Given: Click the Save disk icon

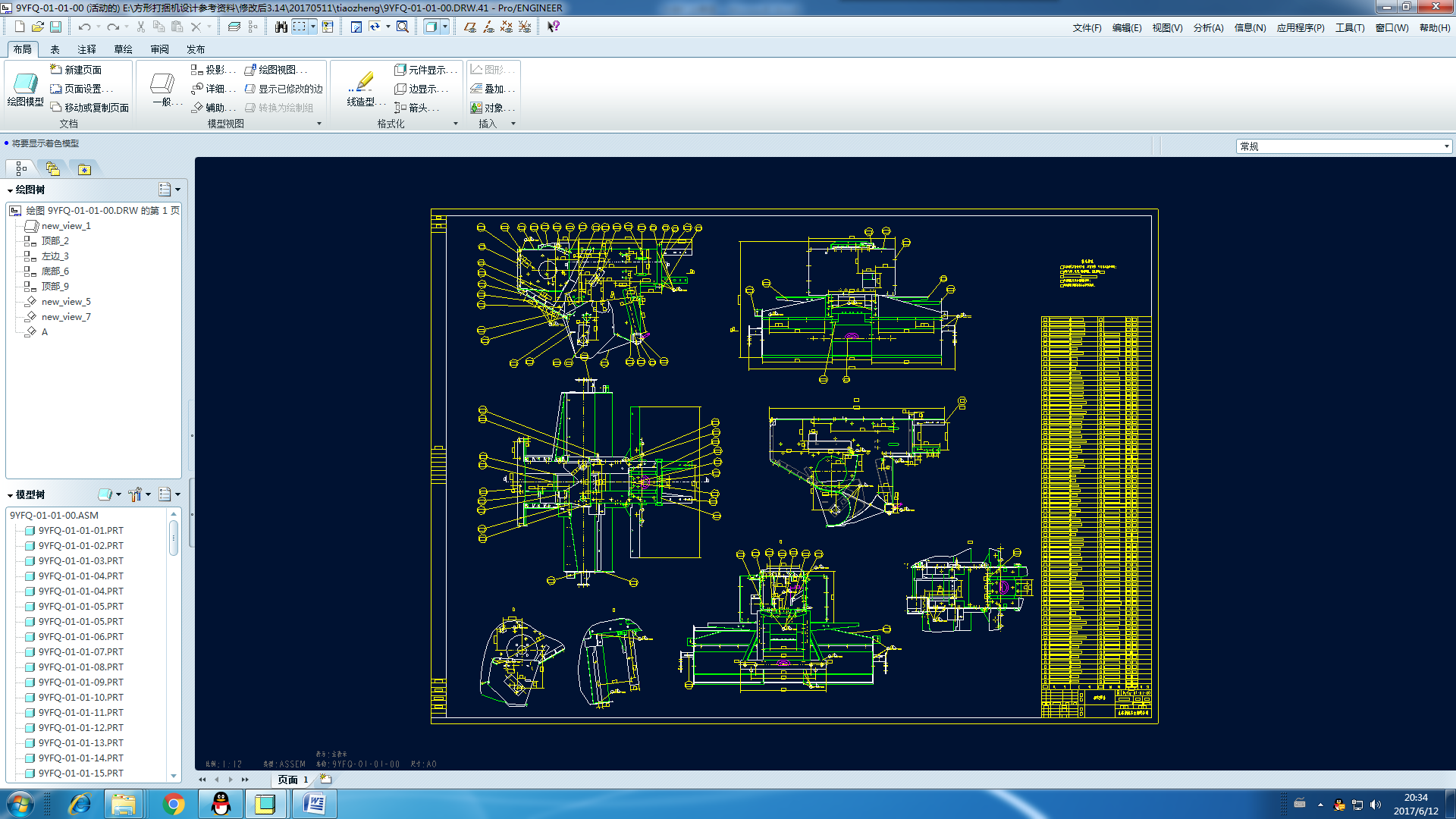Looking at the screenshot, I should pos(55,27).
